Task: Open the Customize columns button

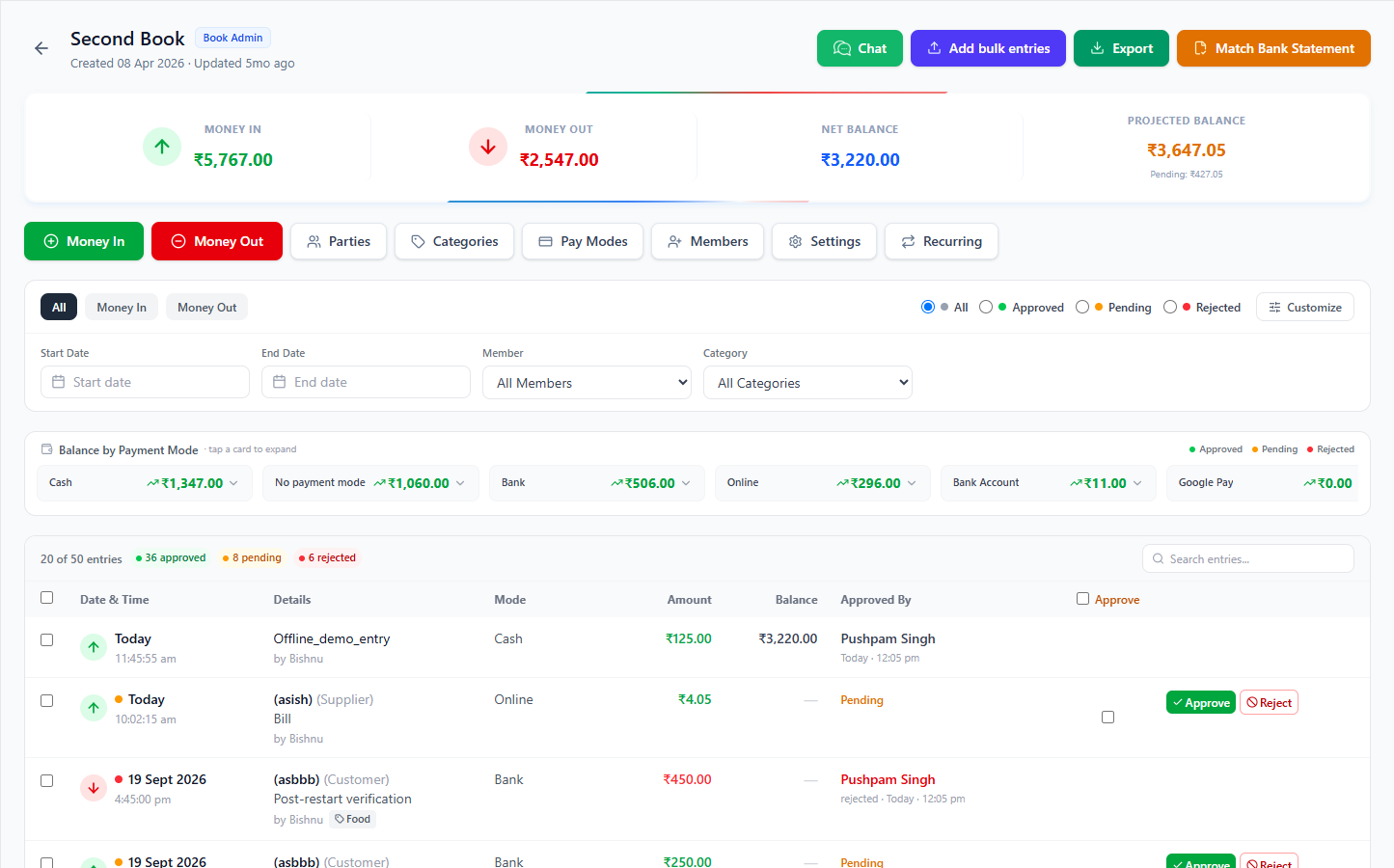Action: pyautogui.click(x=1305, y=307)
